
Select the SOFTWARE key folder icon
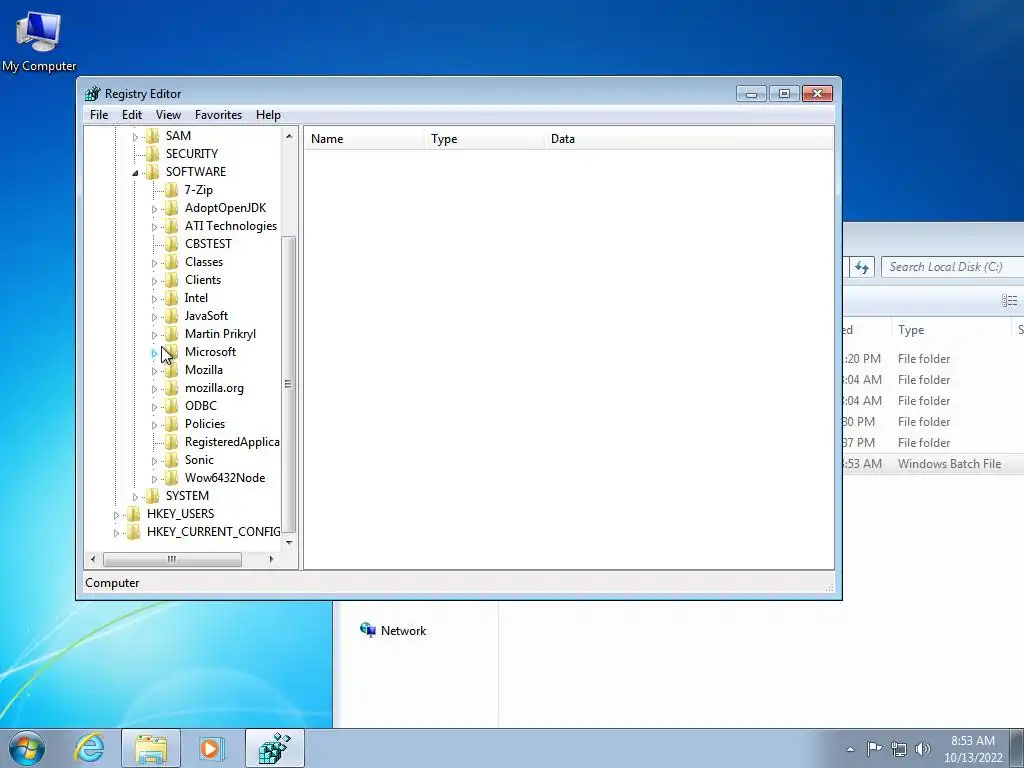point(152,172)
